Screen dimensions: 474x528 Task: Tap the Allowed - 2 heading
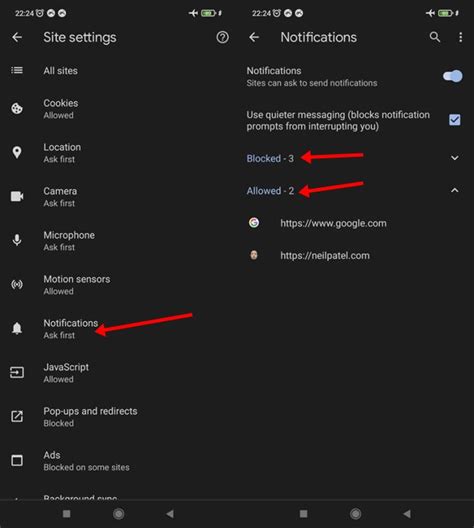pyautogui.click(x=270, y=191)
